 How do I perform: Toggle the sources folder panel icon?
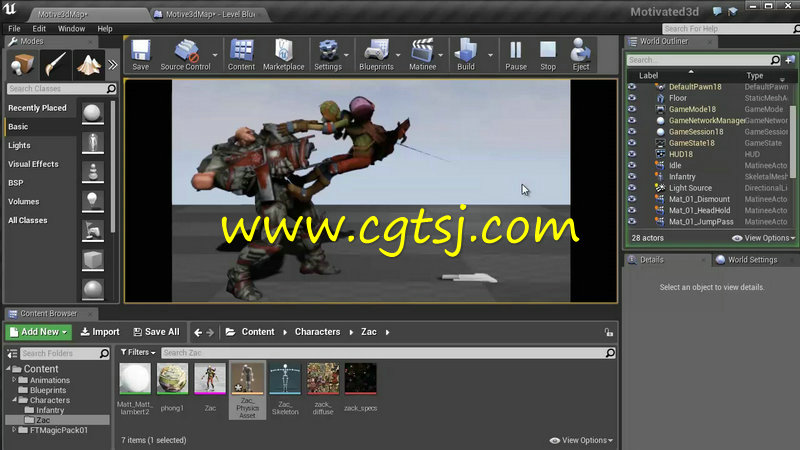click(x=12, y=353)
